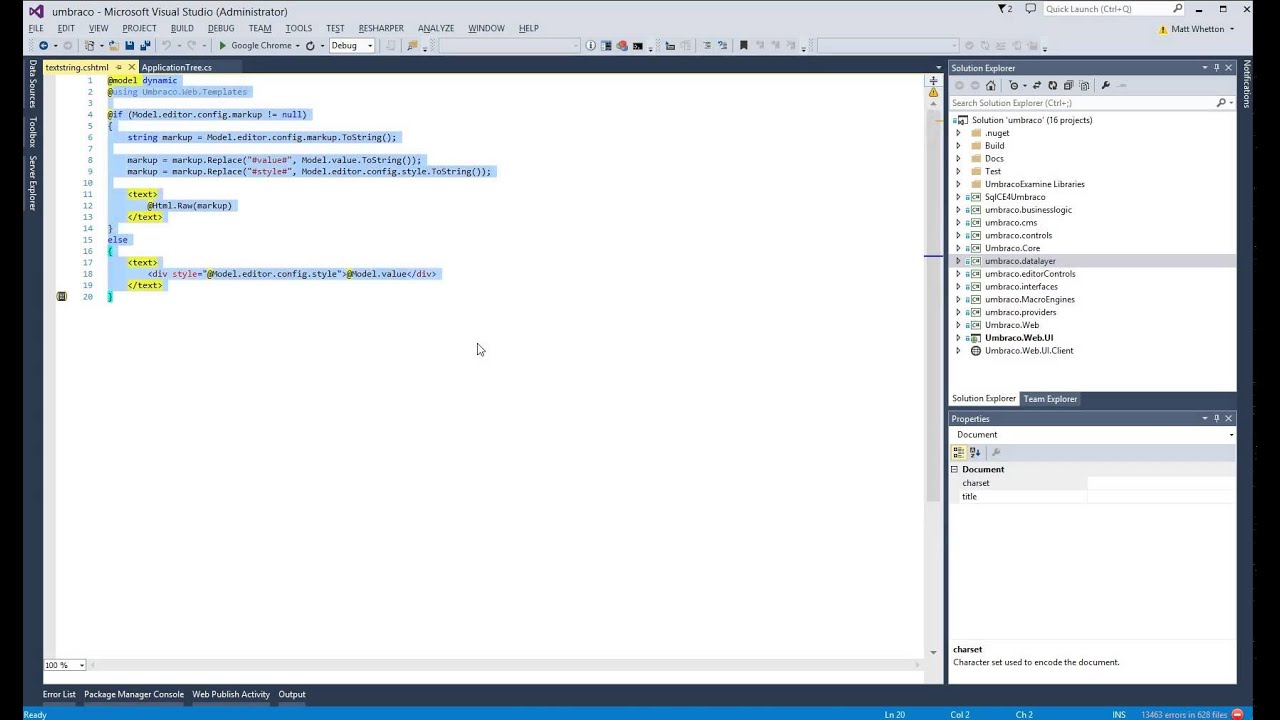Click the red error indicator in status bar

click(x=1238, y=714)
